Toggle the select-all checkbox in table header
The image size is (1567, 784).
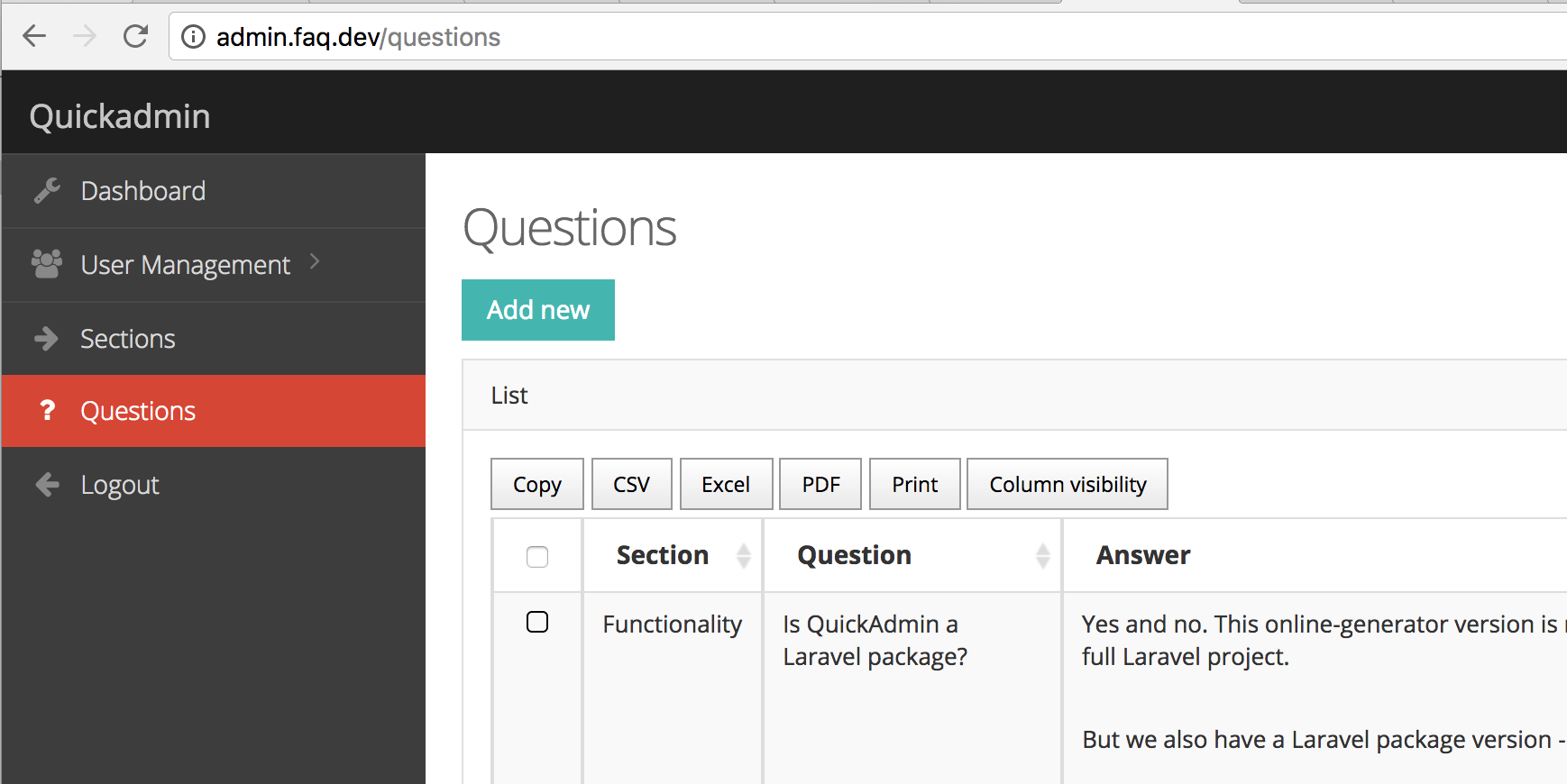click(x=537, y=557)
